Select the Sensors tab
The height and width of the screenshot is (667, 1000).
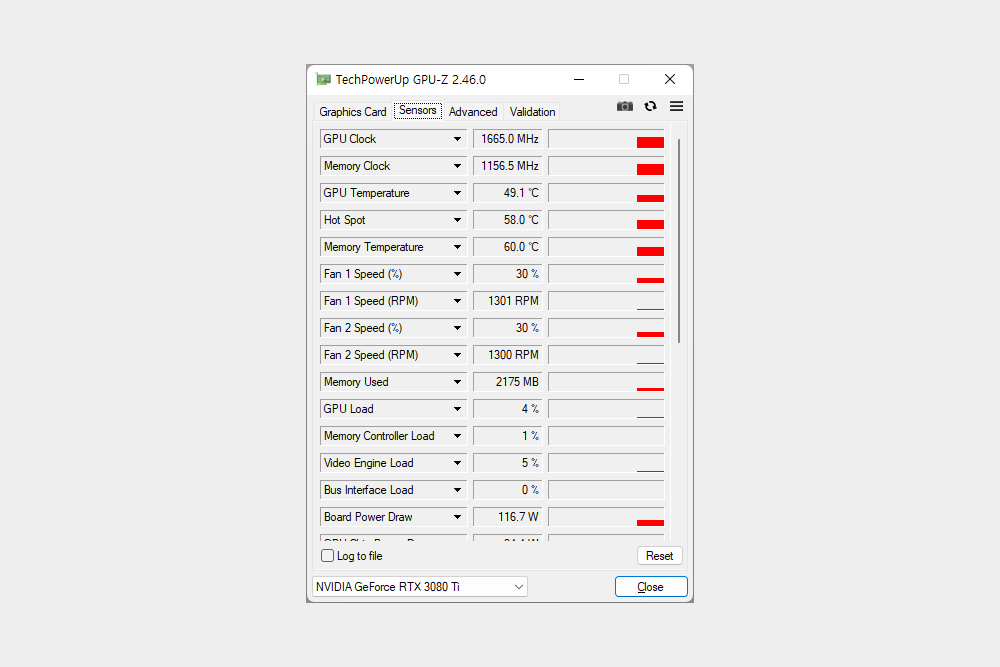(x=418, y=110)
